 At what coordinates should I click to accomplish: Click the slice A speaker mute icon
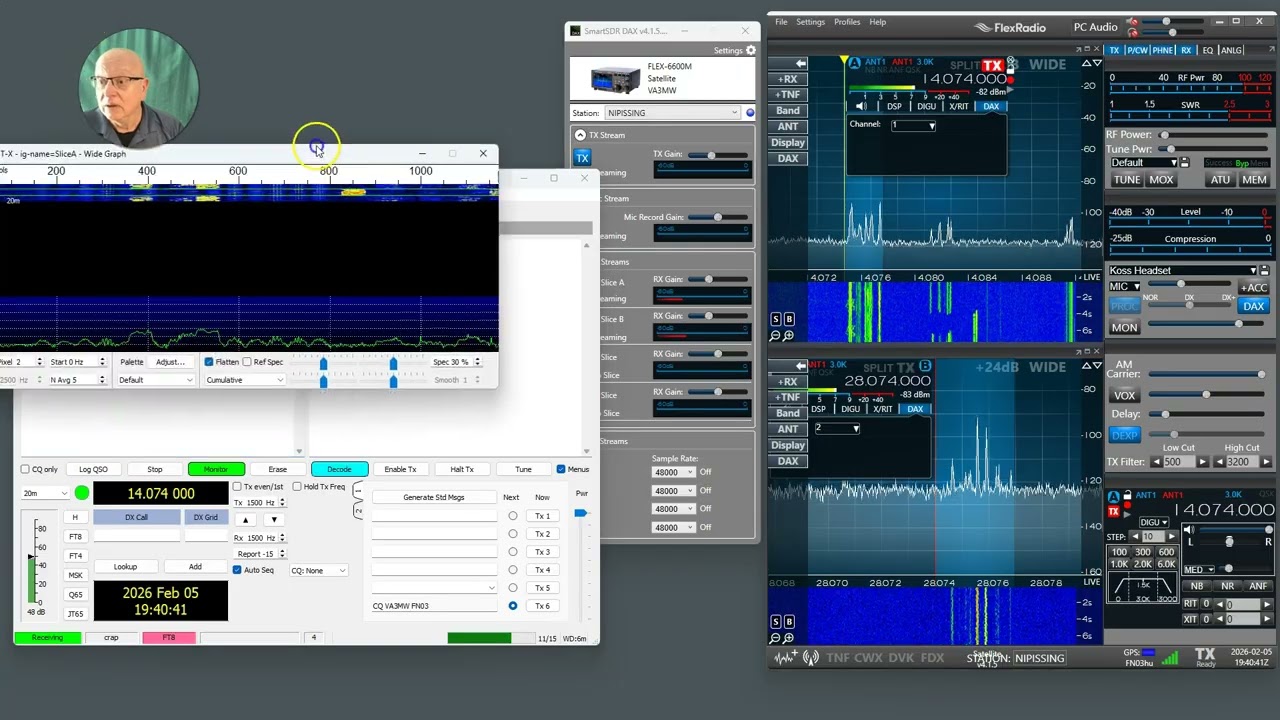(861, 106)
